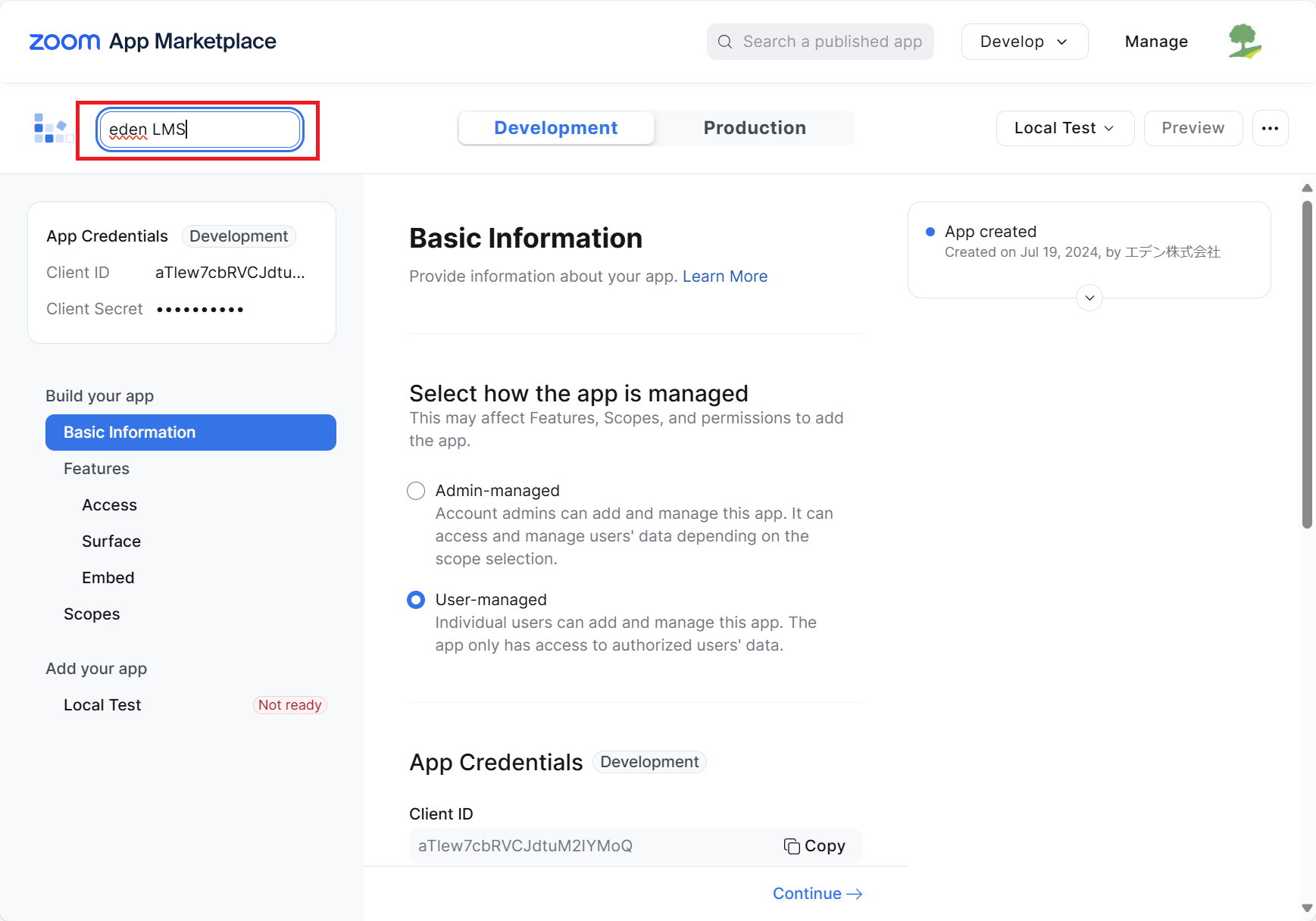Click the Preview button
This screenshot has width=1316, height=921.
[1193, 128]
